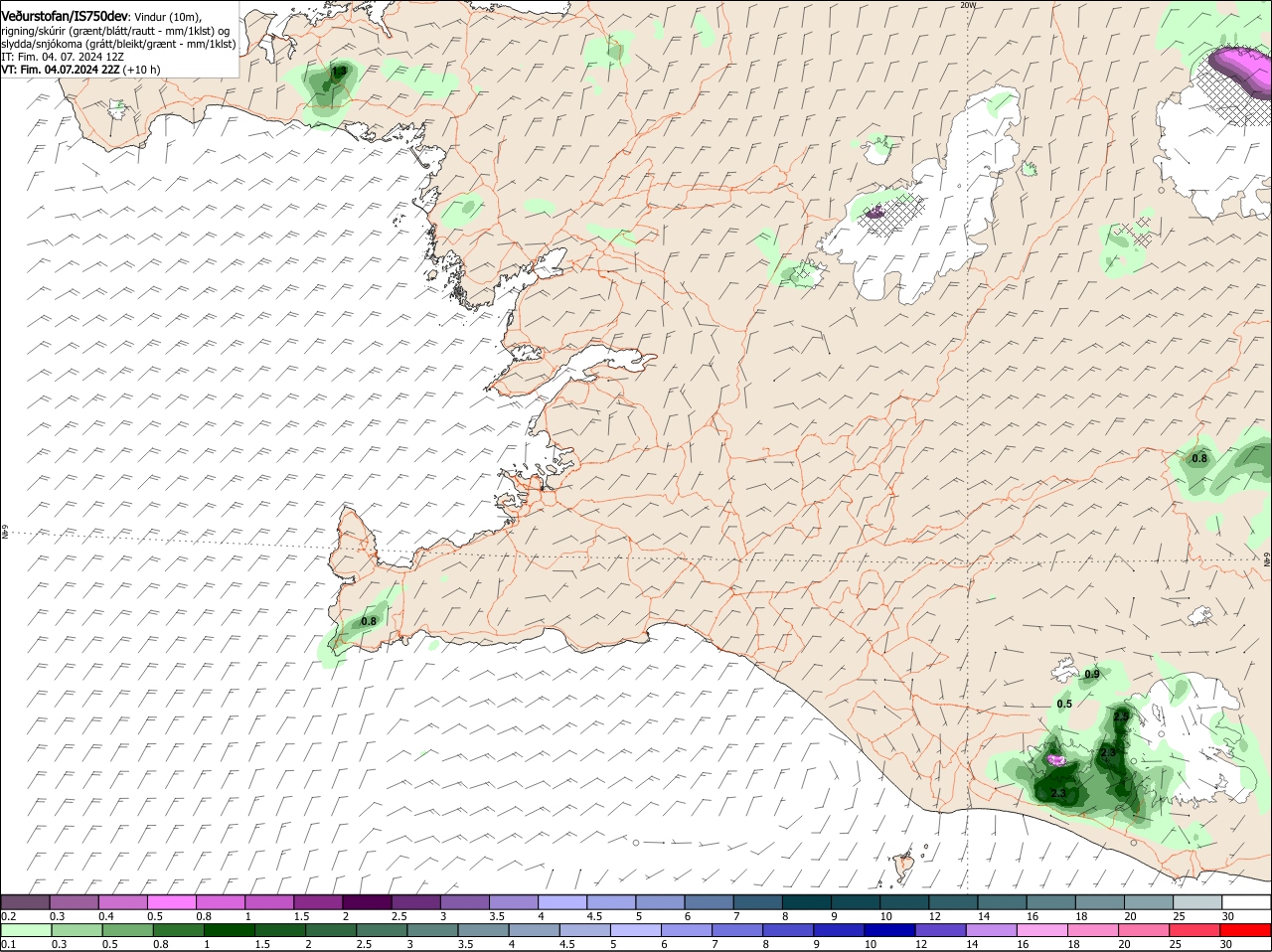The height and width of the screenshot is (952, 1272).
Task: Click the lower legend swatch labeled 1 (darkest green)
Action: pyautogui.click(x=229, y=930)
